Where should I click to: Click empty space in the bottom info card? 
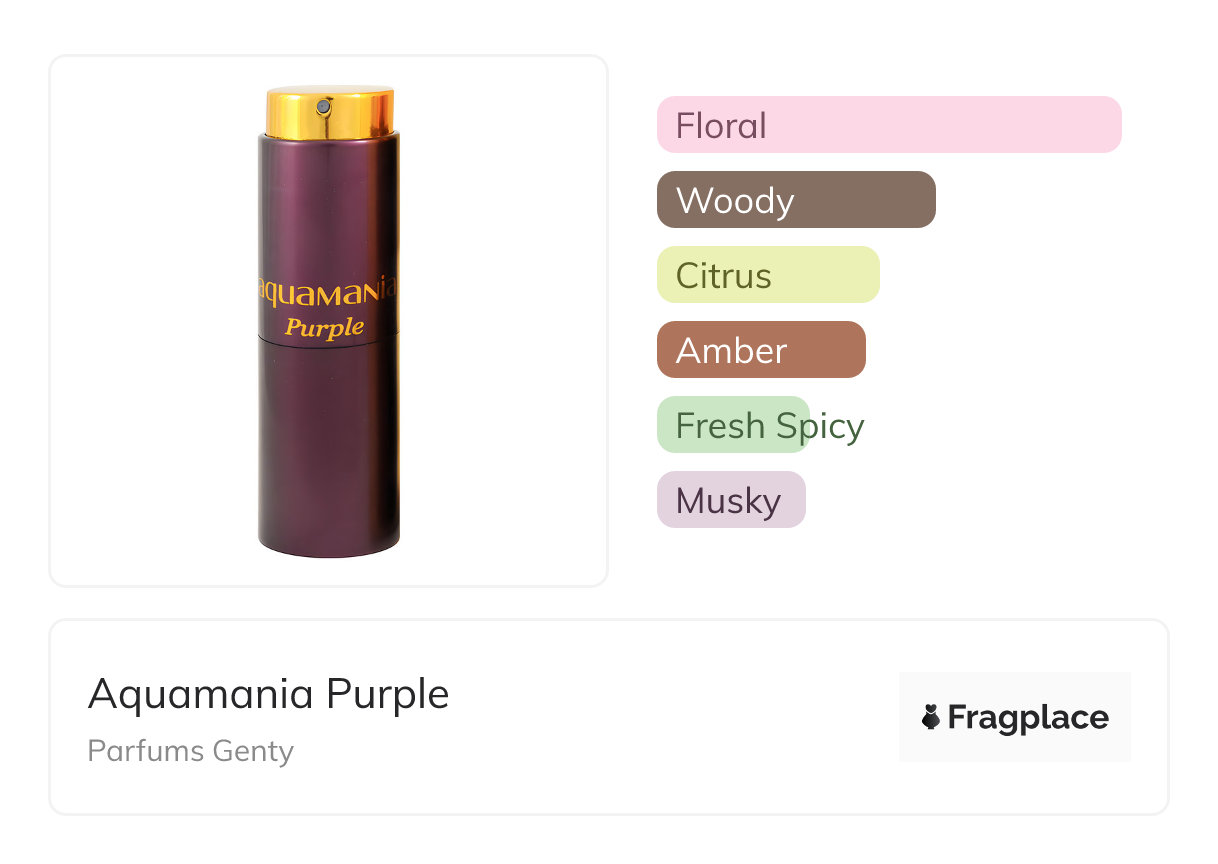click(650, 720)
